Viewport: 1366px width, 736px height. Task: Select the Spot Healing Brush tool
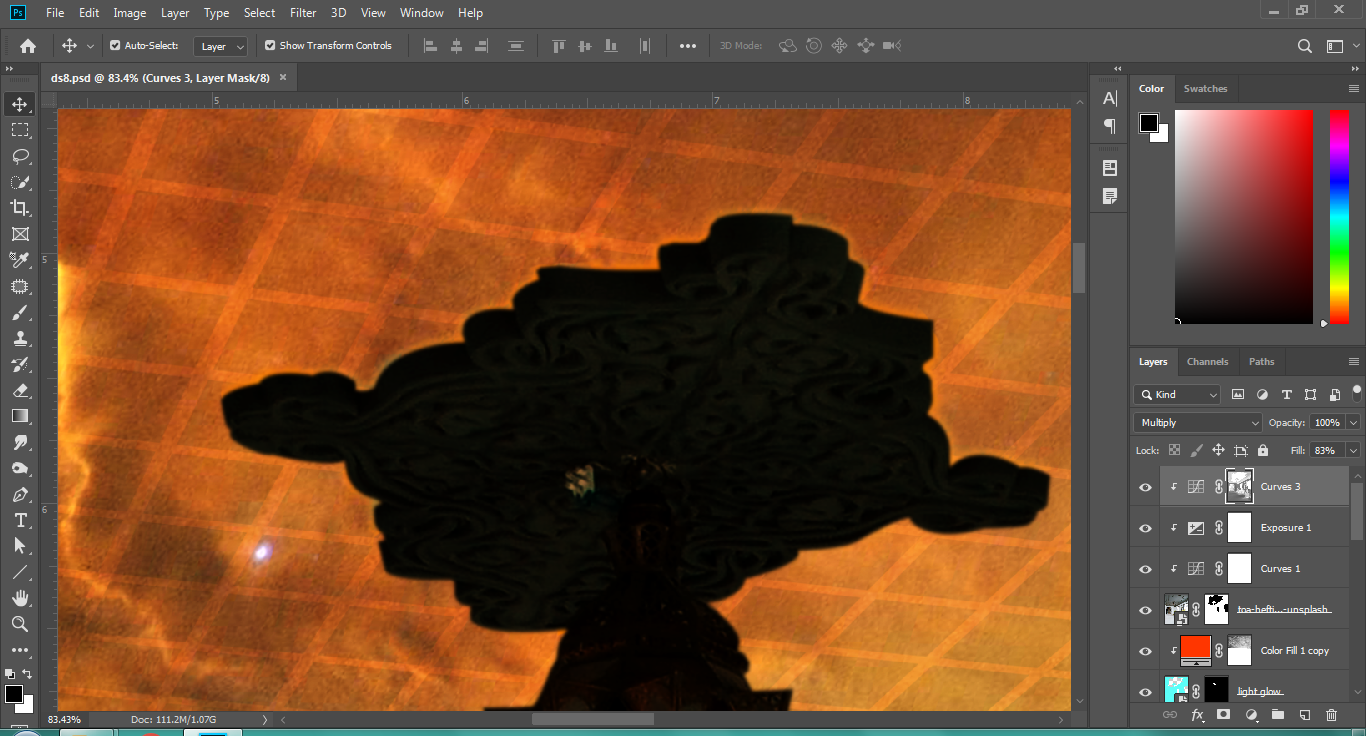(x=19, y=286)
